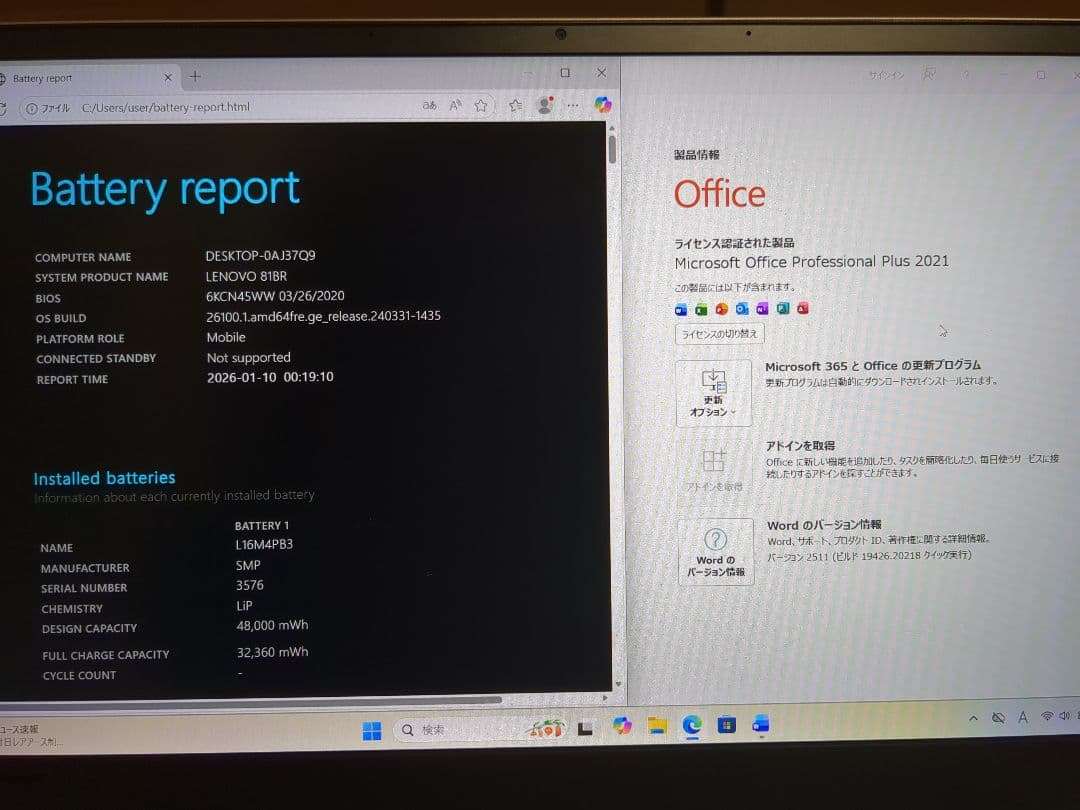This screenshot has width=1080, height=810.
Task: Click the translate icon in address bar
Action: coord(430,105)
